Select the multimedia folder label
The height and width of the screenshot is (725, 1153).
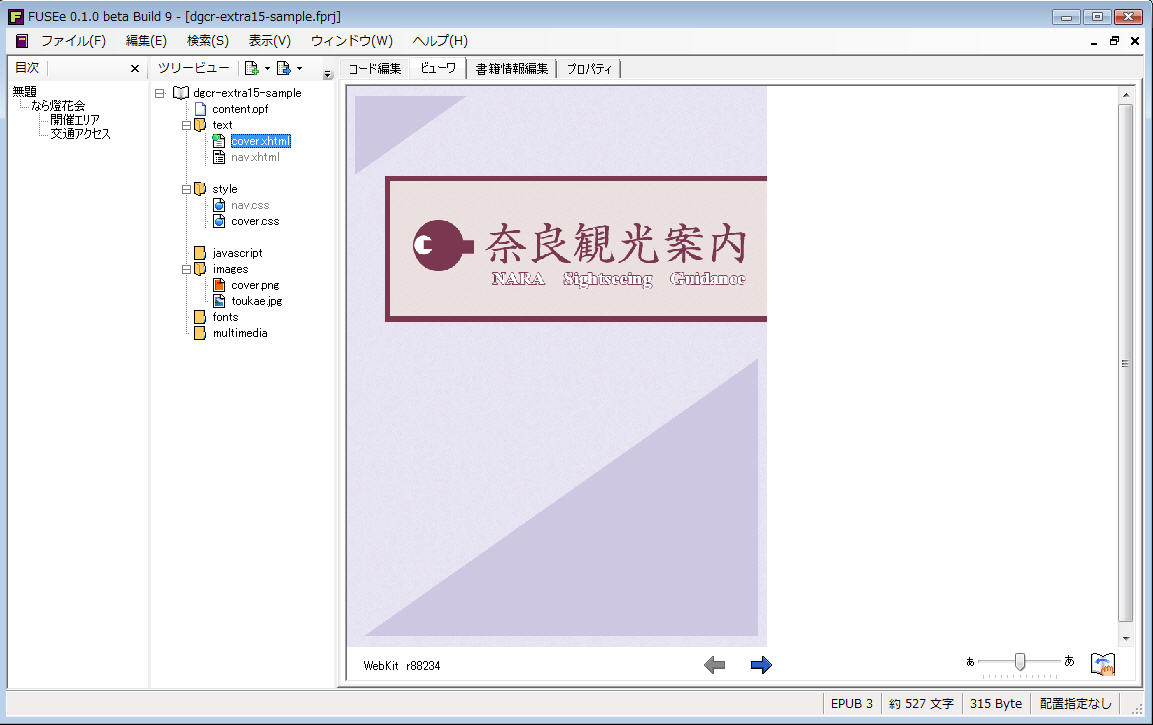click(x=240, y=333)
